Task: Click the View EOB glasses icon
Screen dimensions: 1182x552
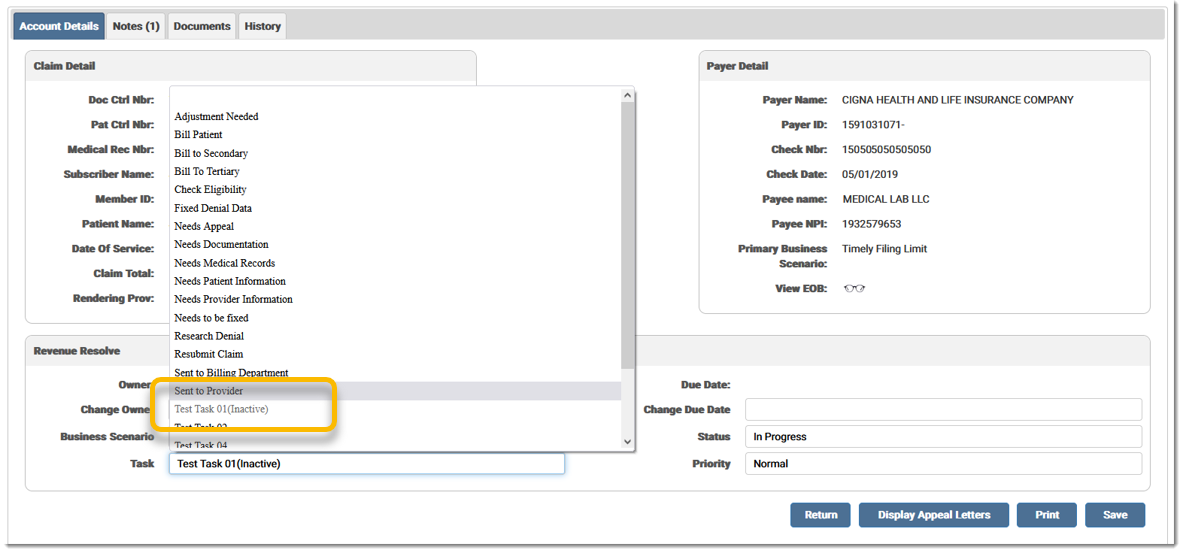Action: [x=854, y=289]
